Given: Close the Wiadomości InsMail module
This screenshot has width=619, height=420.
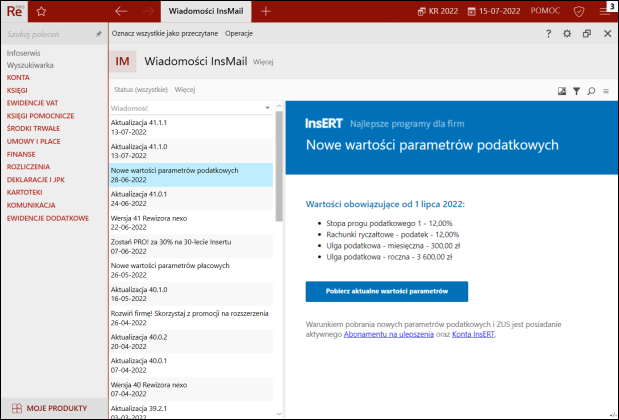Looking at the screenshot, I should (608, 34).
